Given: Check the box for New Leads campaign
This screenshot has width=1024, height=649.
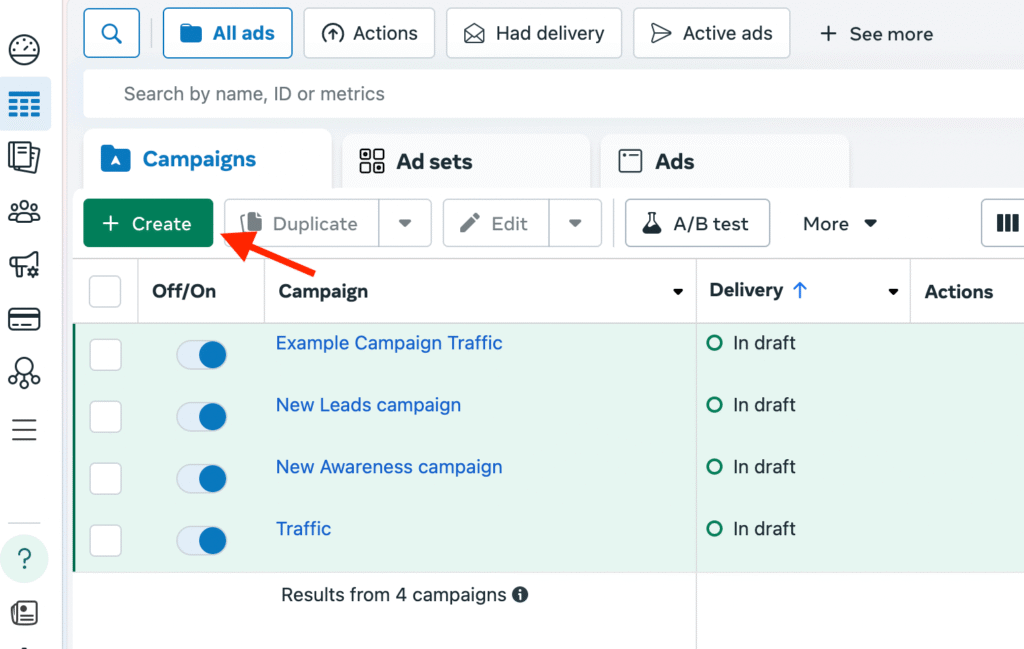Looking at the screenshot, I should (x=106, y=417).
